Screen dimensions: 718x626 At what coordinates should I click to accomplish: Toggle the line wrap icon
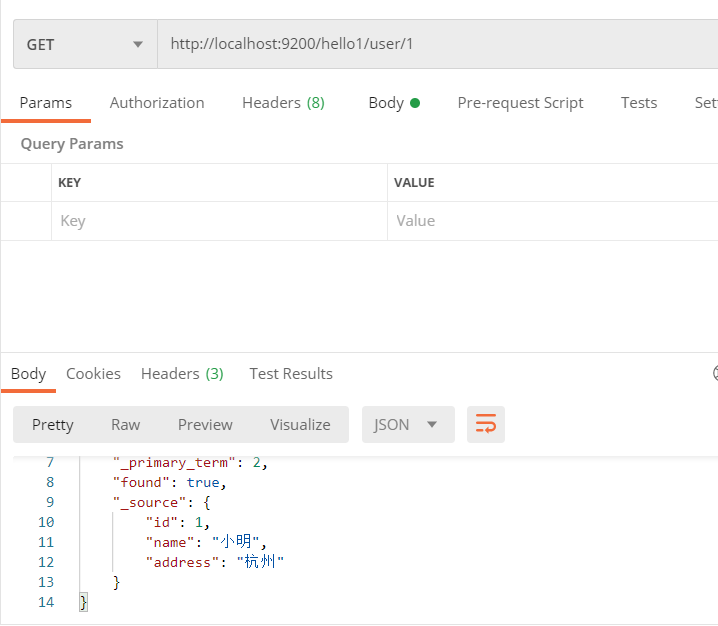[x=486, y=425]
